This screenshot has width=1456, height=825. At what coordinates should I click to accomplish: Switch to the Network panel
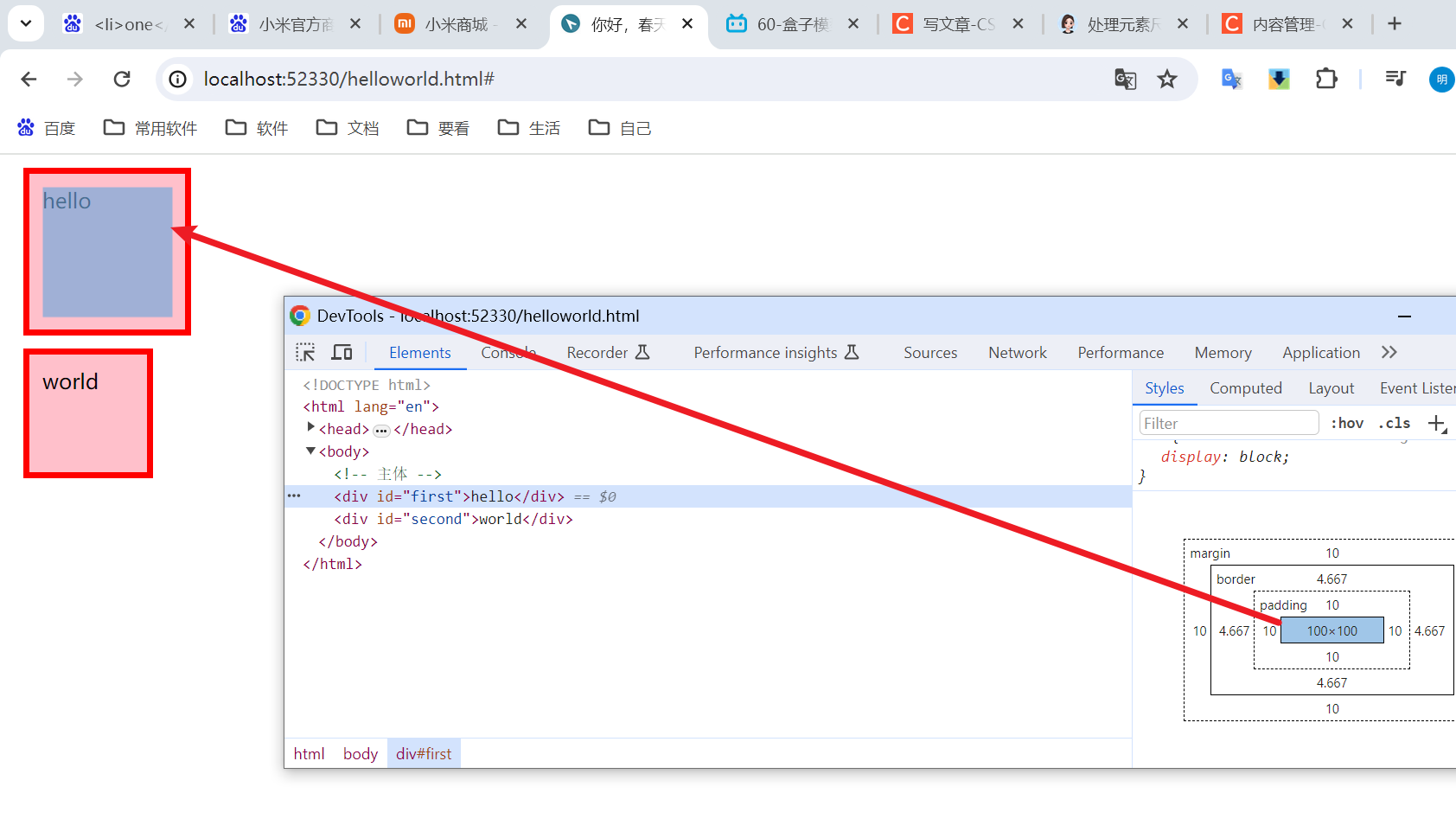1018,353
